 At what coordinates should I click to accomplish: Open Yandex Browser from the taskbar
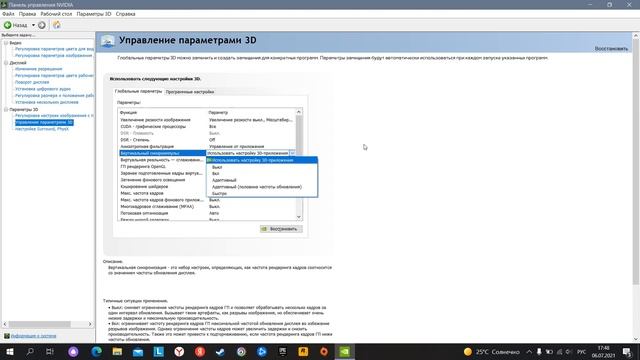179,352
